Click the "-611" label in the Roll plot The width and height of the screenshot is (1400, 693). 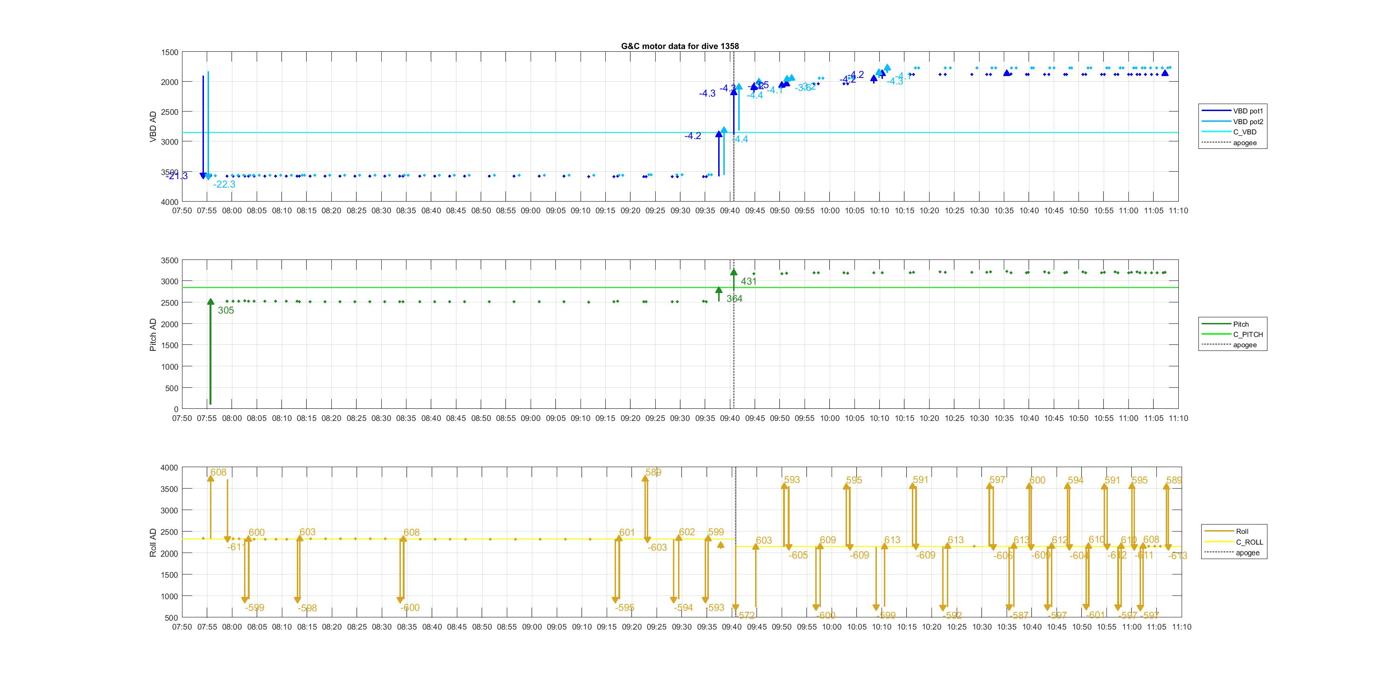pos(235,547)
